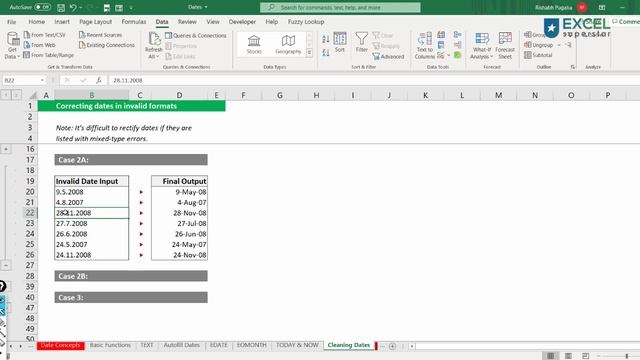
Task: Customize Quick Access Toolbar dropdown
Action: click(x=131, y=7)
